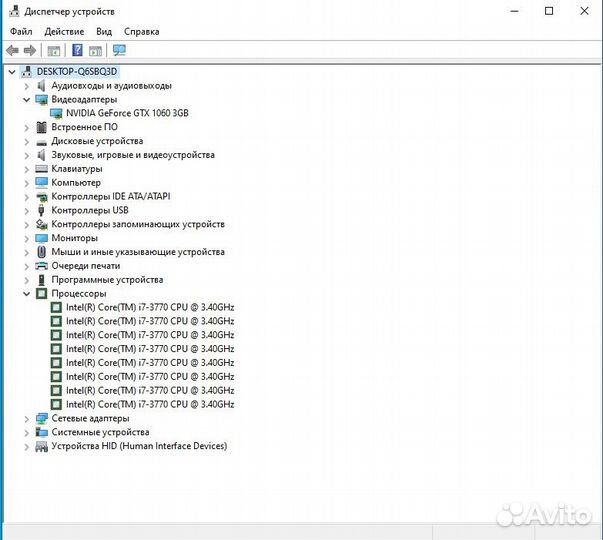Click the speaker icon for Аудиовходы и аудиовыходы
This screenshot has width=603, height=540.
[42, 85]
